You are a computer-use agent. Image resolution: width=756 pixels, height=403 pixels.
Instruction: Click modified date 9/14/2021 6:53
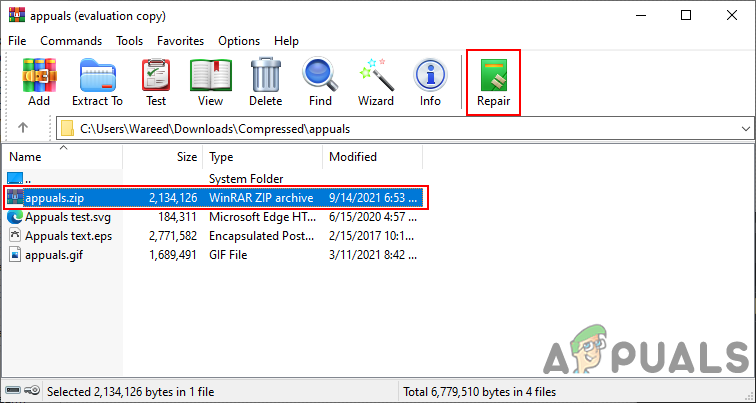coord(373,198)
